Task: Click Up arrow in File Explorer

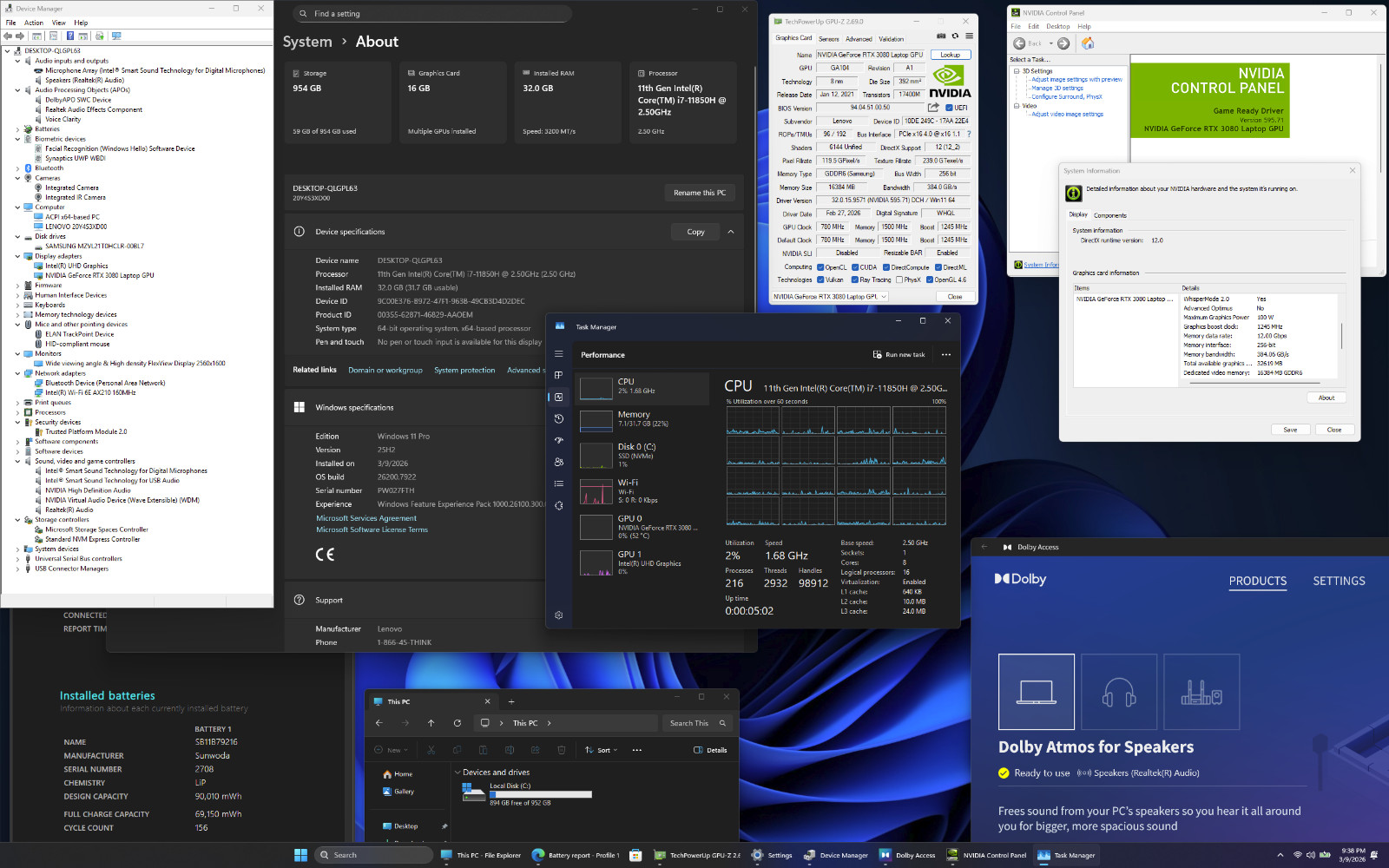Action: [431, 723]
